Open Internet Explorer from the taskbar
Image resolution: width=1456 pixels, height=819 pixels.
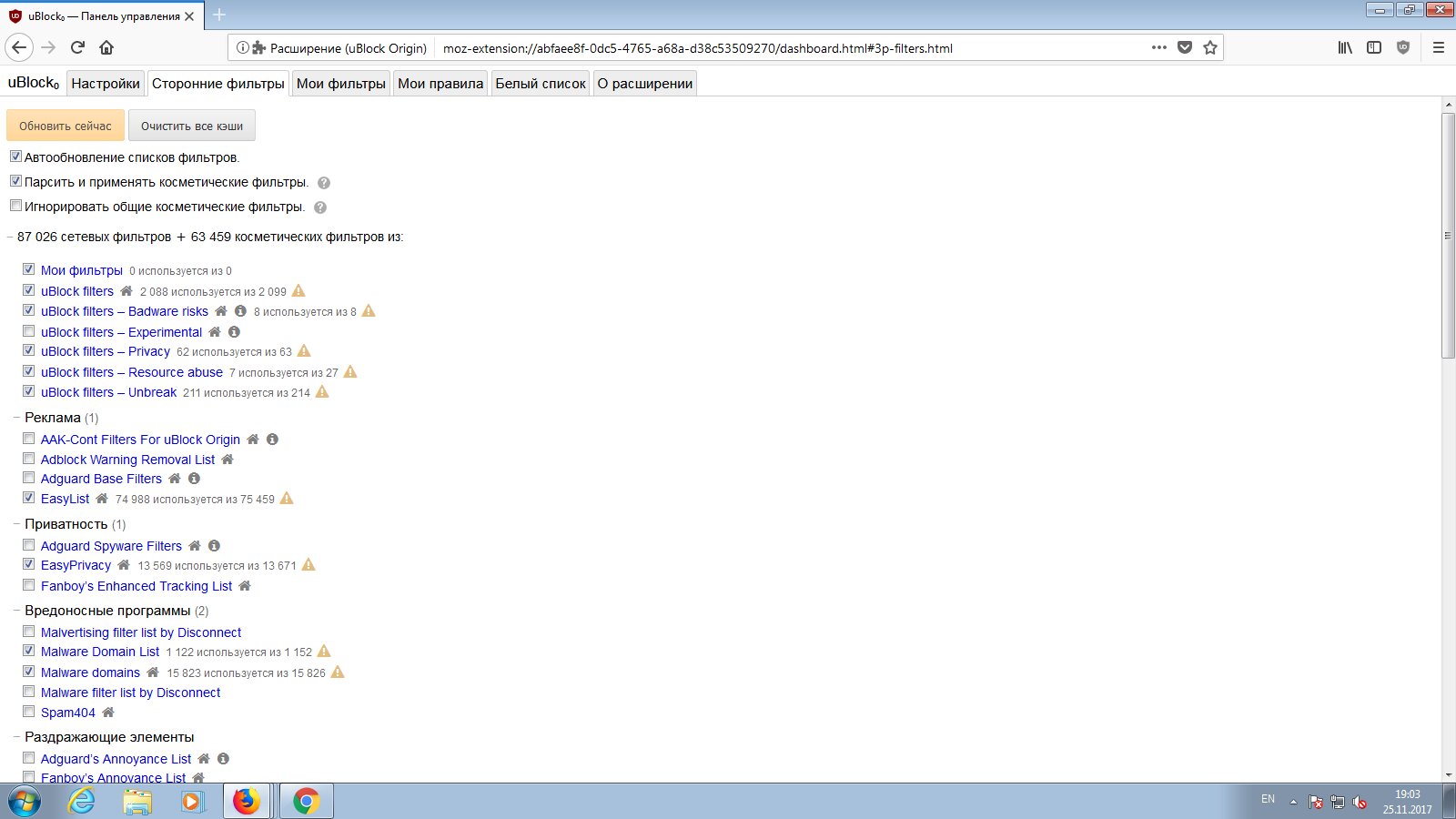82,801
